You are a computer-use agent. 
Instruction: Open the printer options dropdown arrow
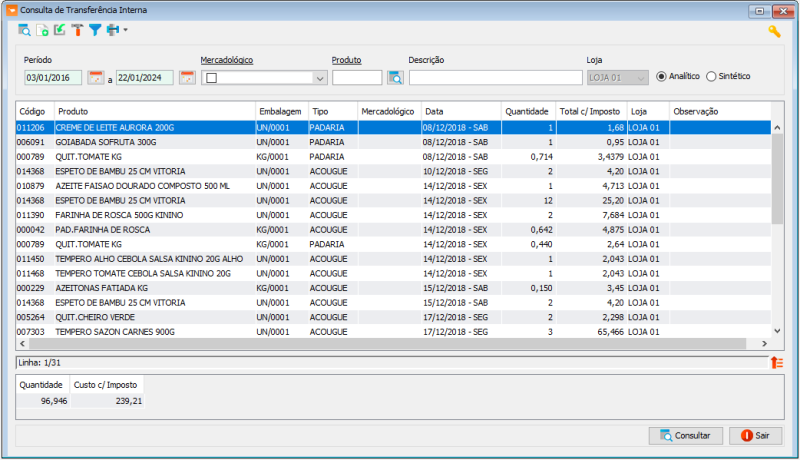point(125,30)
